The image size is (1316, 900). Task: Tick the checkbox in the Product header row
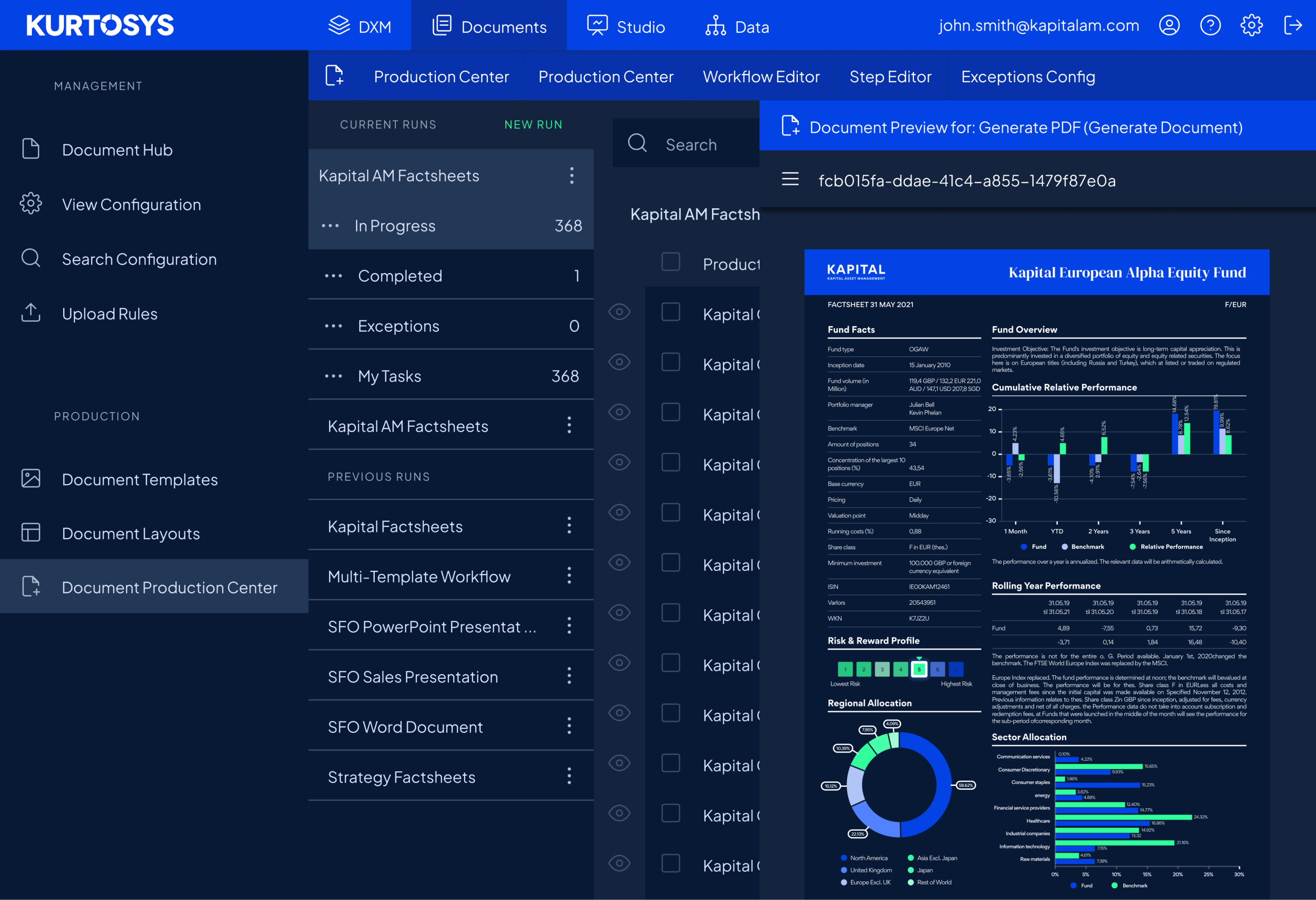coord(671,262)
